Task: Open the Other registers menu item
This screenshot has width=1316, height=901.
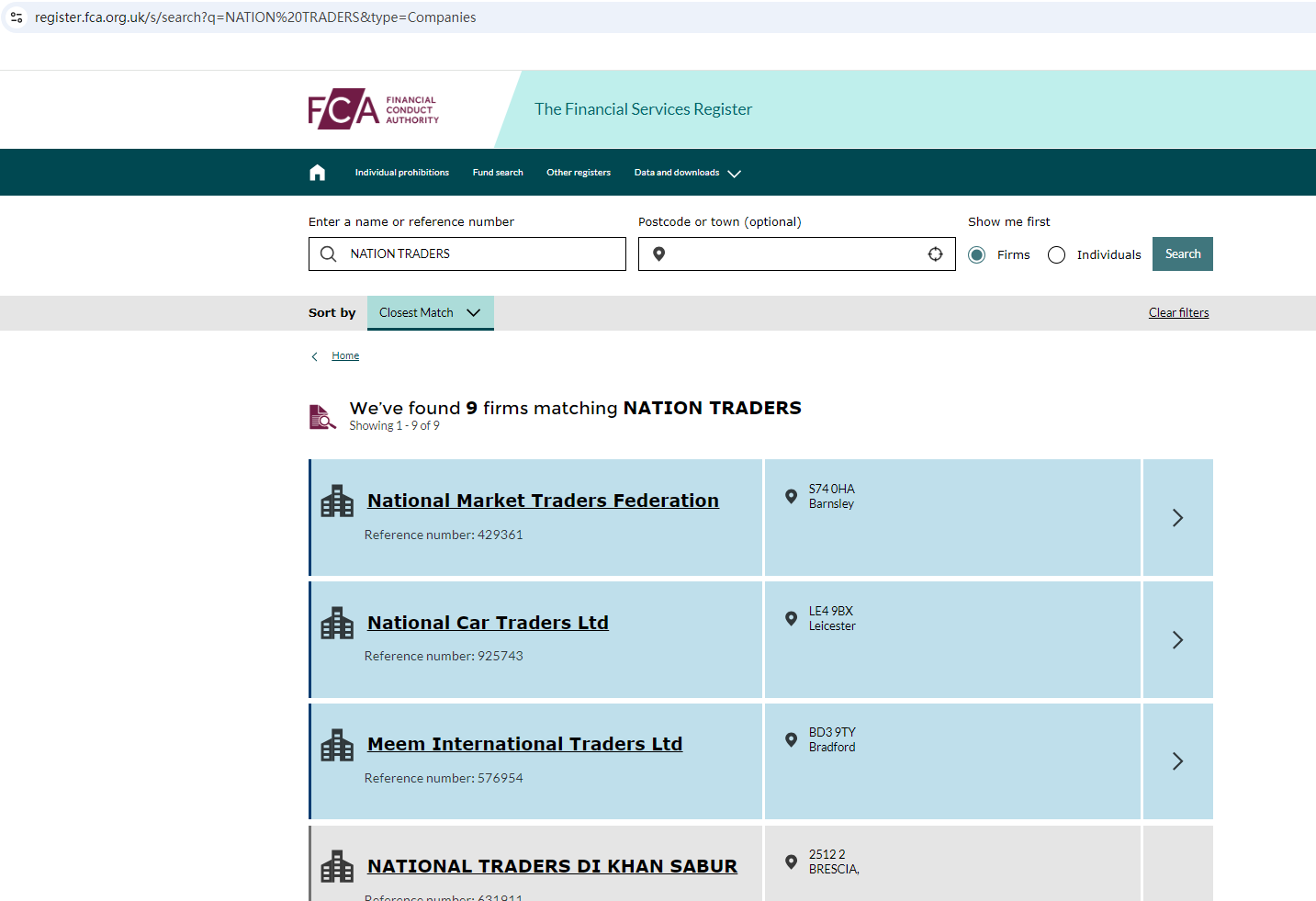Action: tap(579, 173)
